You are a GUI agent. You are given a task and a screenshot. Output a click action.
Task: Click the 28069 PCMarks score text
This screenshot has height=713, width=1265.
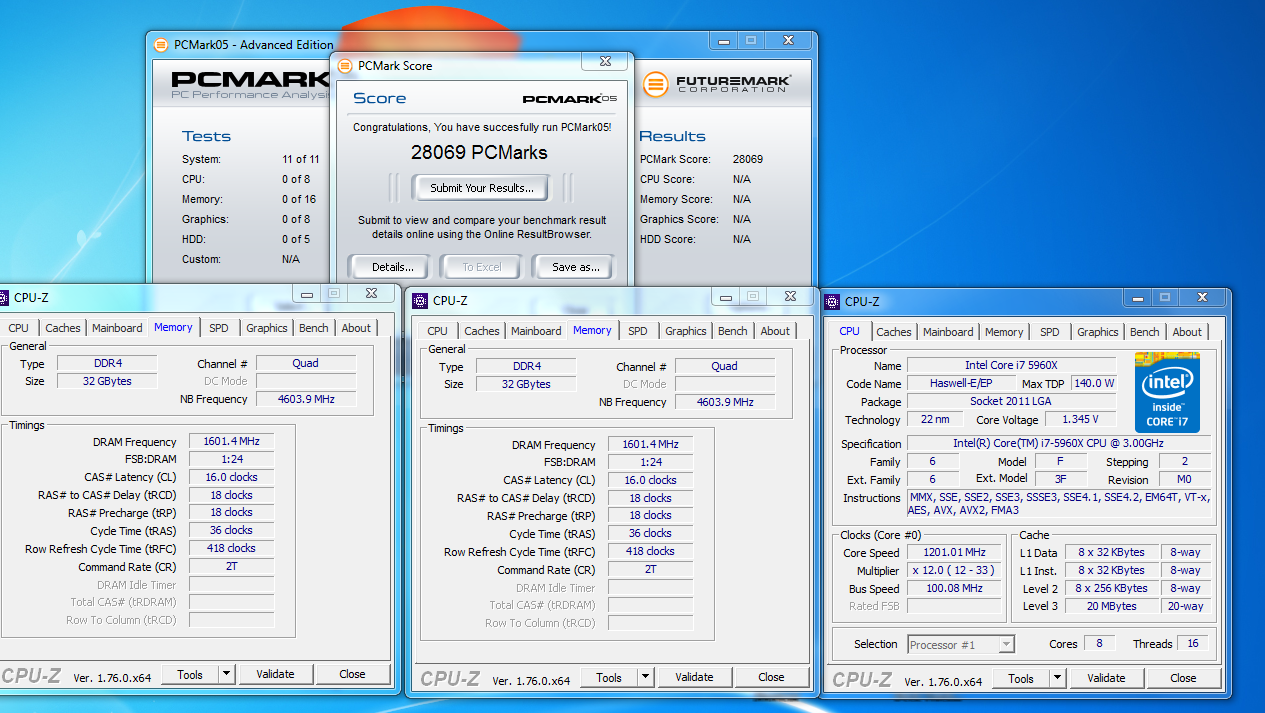click(479, 153)
